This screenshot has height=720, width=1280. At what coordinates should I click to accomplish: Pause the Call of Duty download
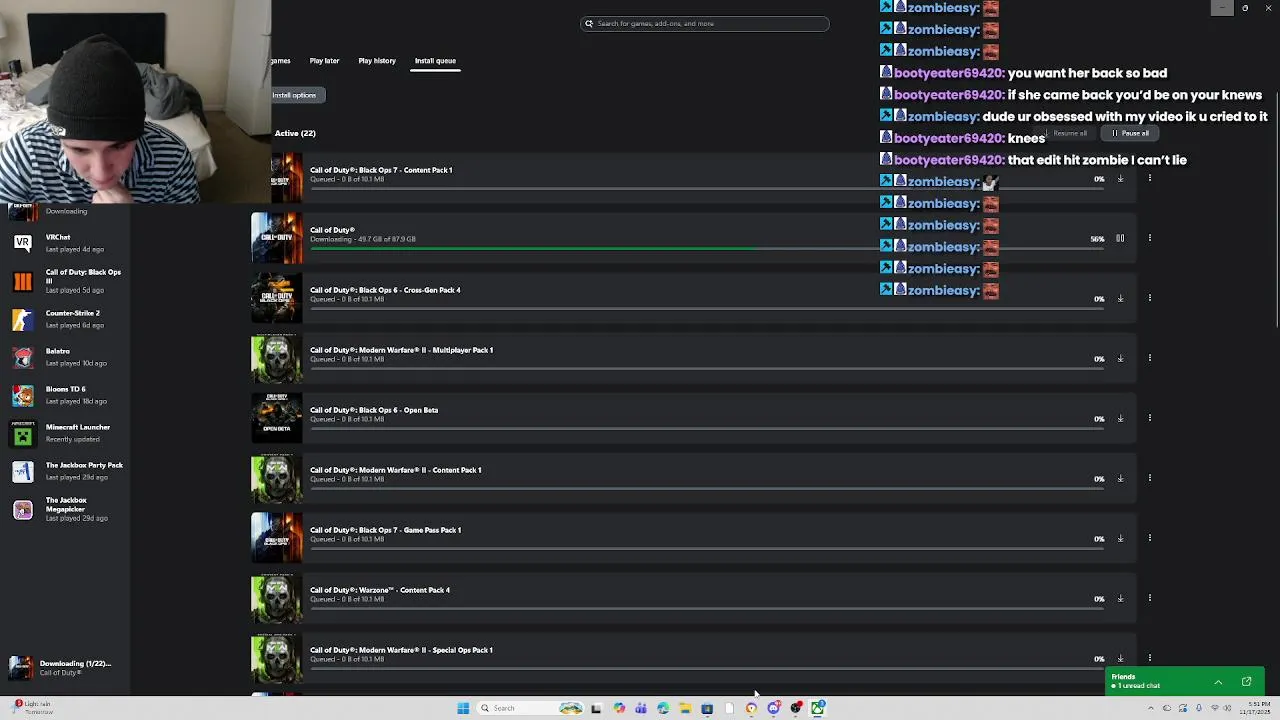point(1120,238)
